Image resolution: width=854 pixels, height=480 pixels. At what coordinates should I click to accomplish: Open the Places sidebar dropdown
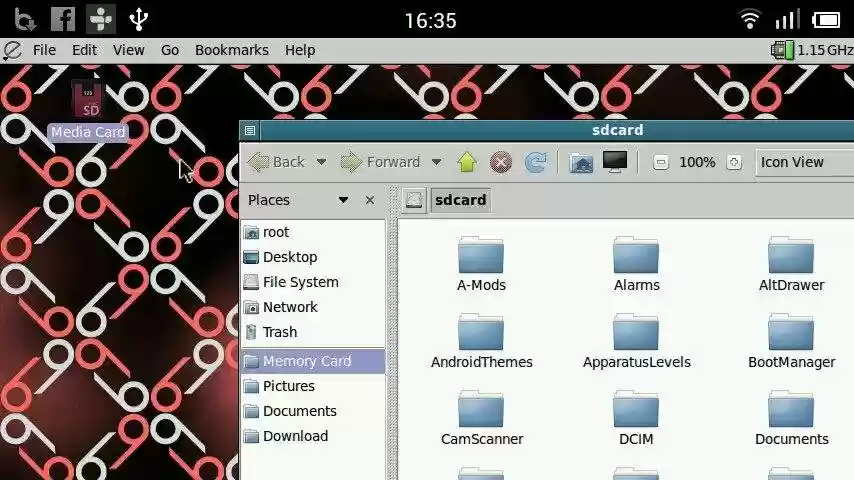click(343, 200)
